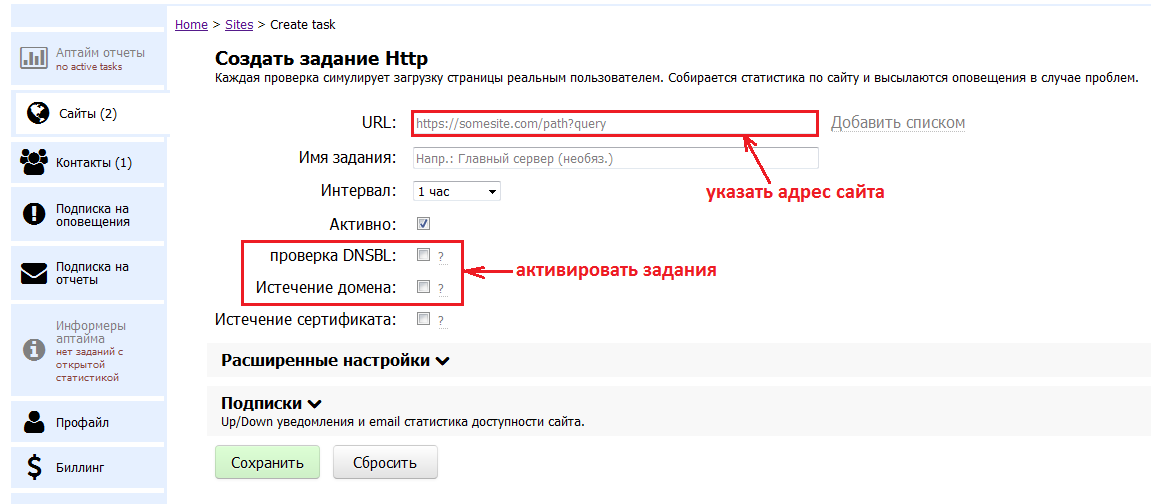Open the help question mark for Истечение сертификата
Screen dimensions: 1151x504
pyautogui.click(x=441, y=321)
